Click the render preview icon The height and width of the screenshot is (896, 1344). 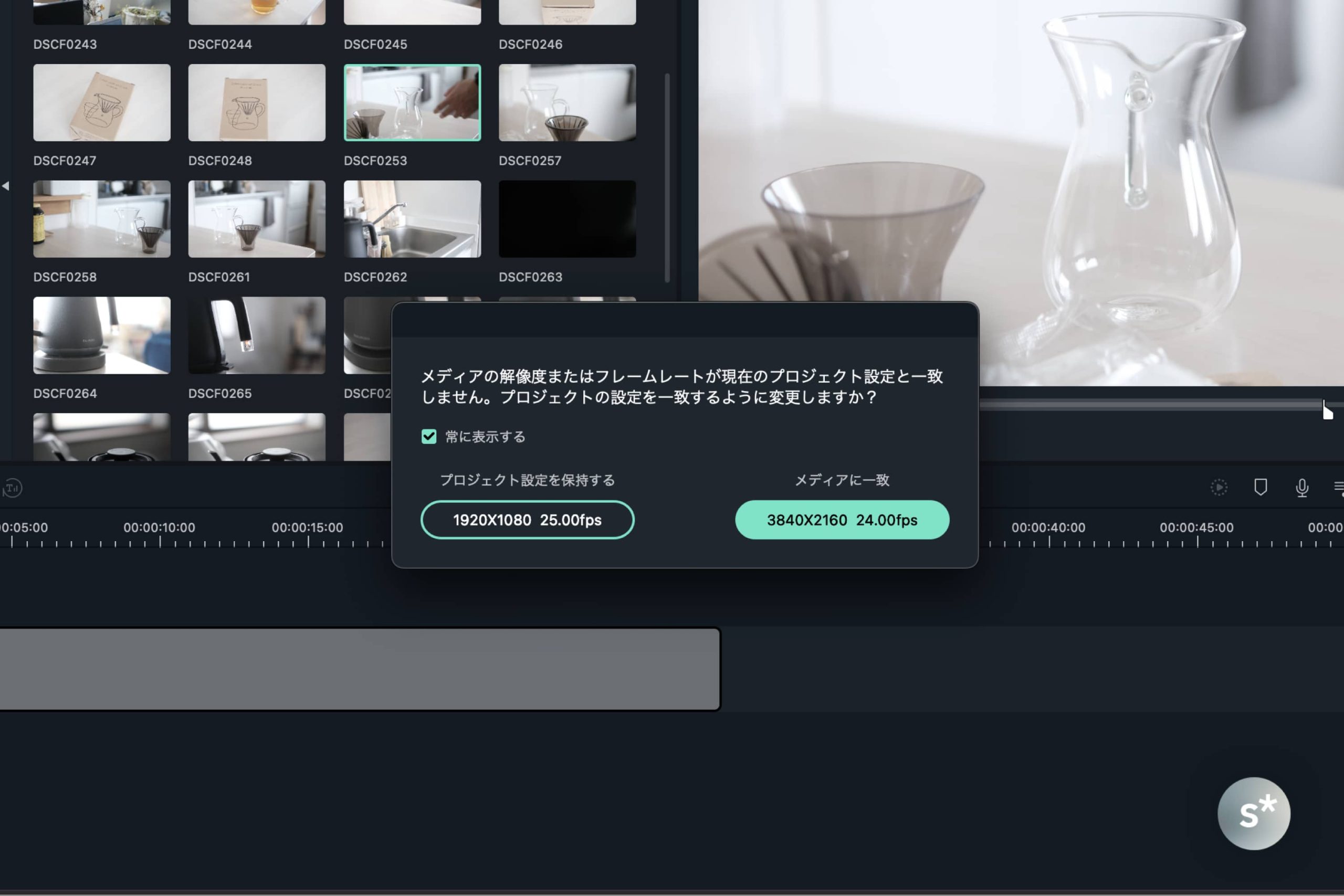[1219, 488]
